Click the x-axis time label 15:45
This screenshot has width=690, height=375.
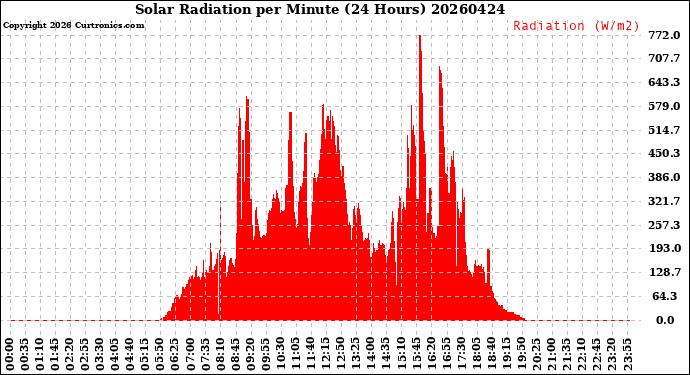(x=417, y=355)
